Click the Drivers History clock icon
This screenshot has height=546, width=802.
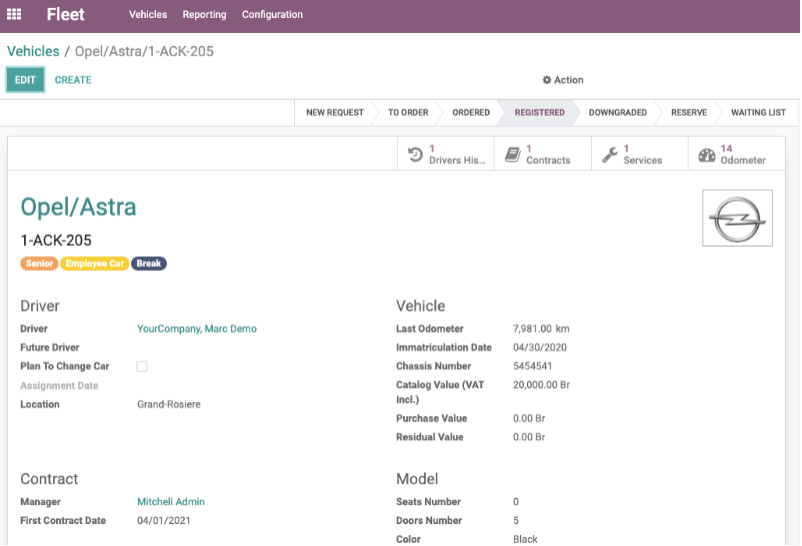point(415,155)
